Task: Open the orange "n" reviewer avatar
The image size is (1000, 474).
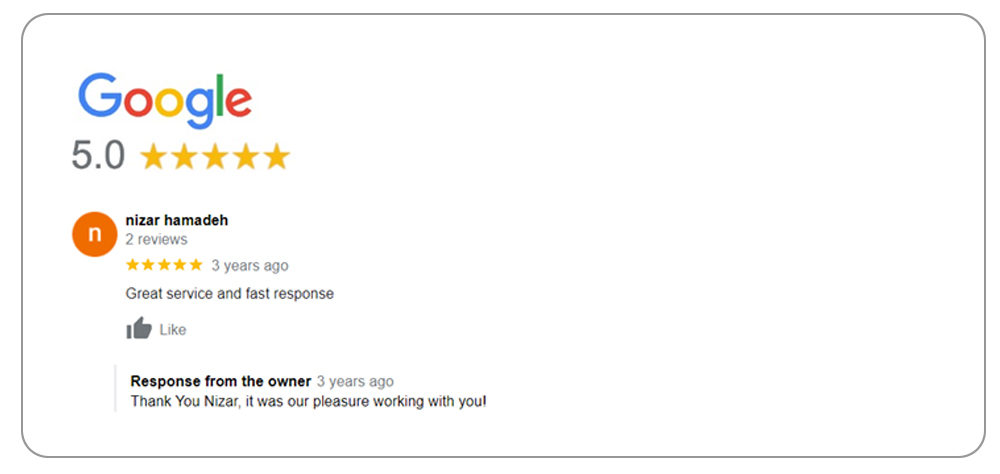Action: (x=94, y=234)
